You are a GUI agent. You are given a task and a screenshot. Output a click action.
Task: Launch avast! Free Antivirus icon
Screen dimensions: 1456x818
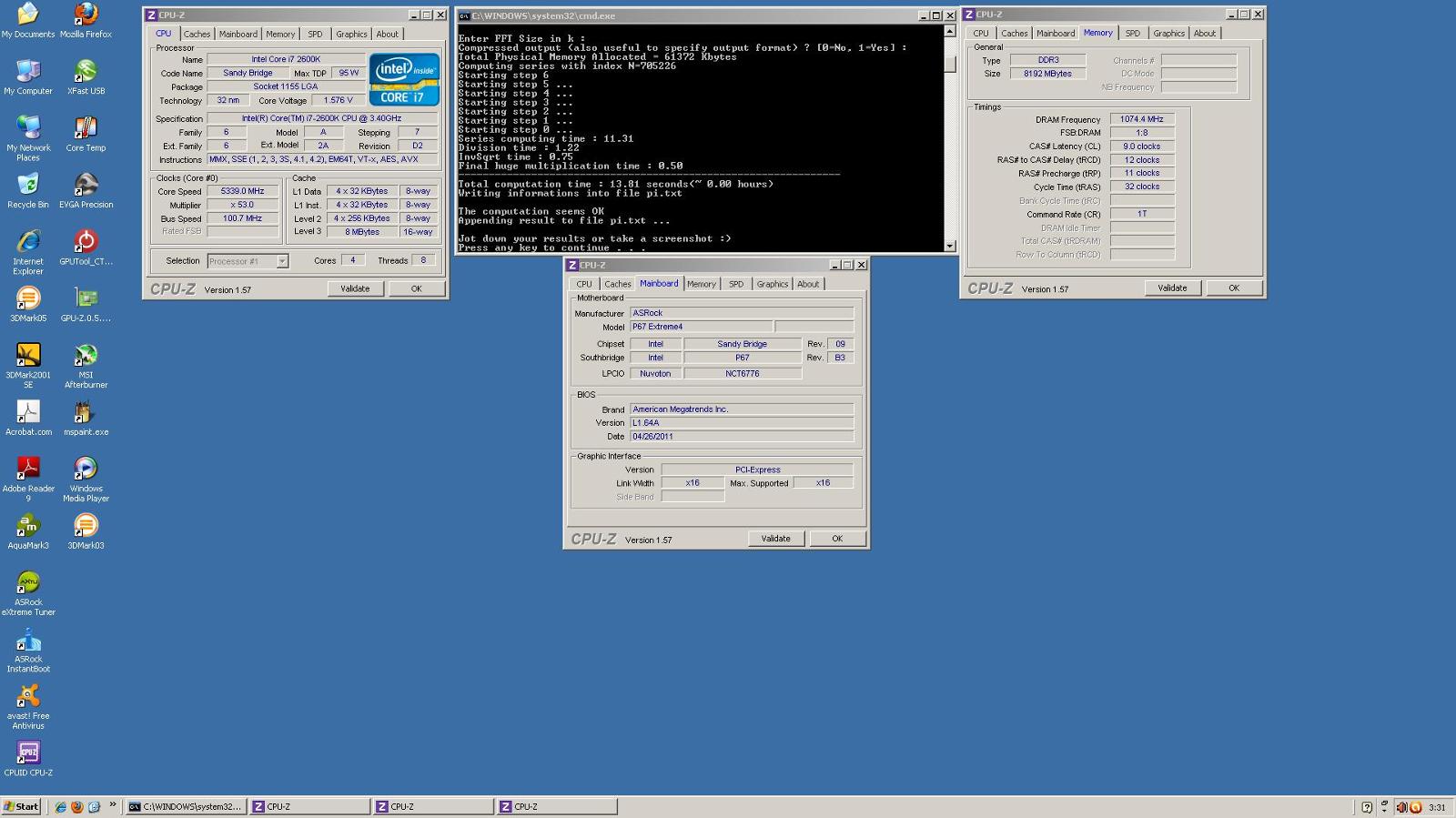point(27,707)
